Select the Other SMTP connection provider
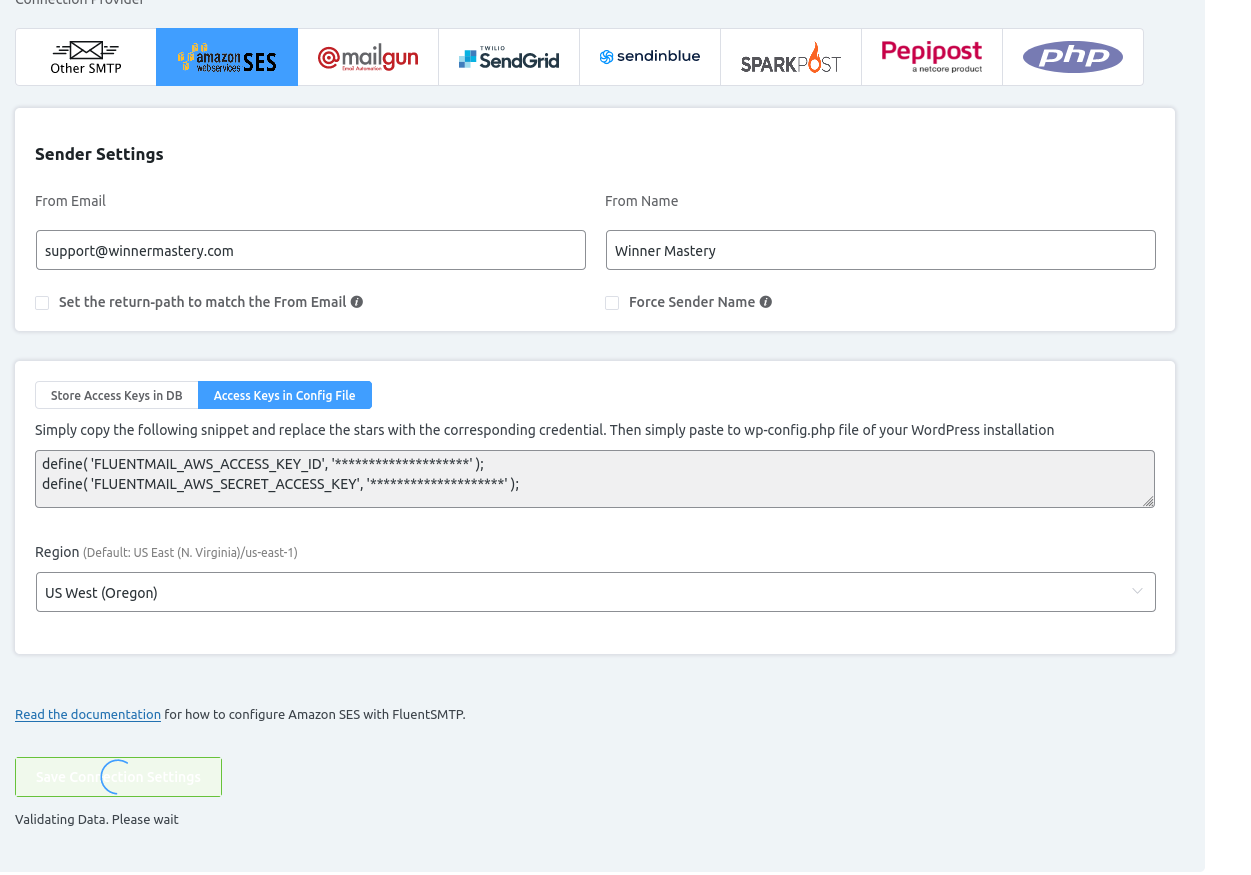Screen dimensions: 1251x875 [85, 57]
